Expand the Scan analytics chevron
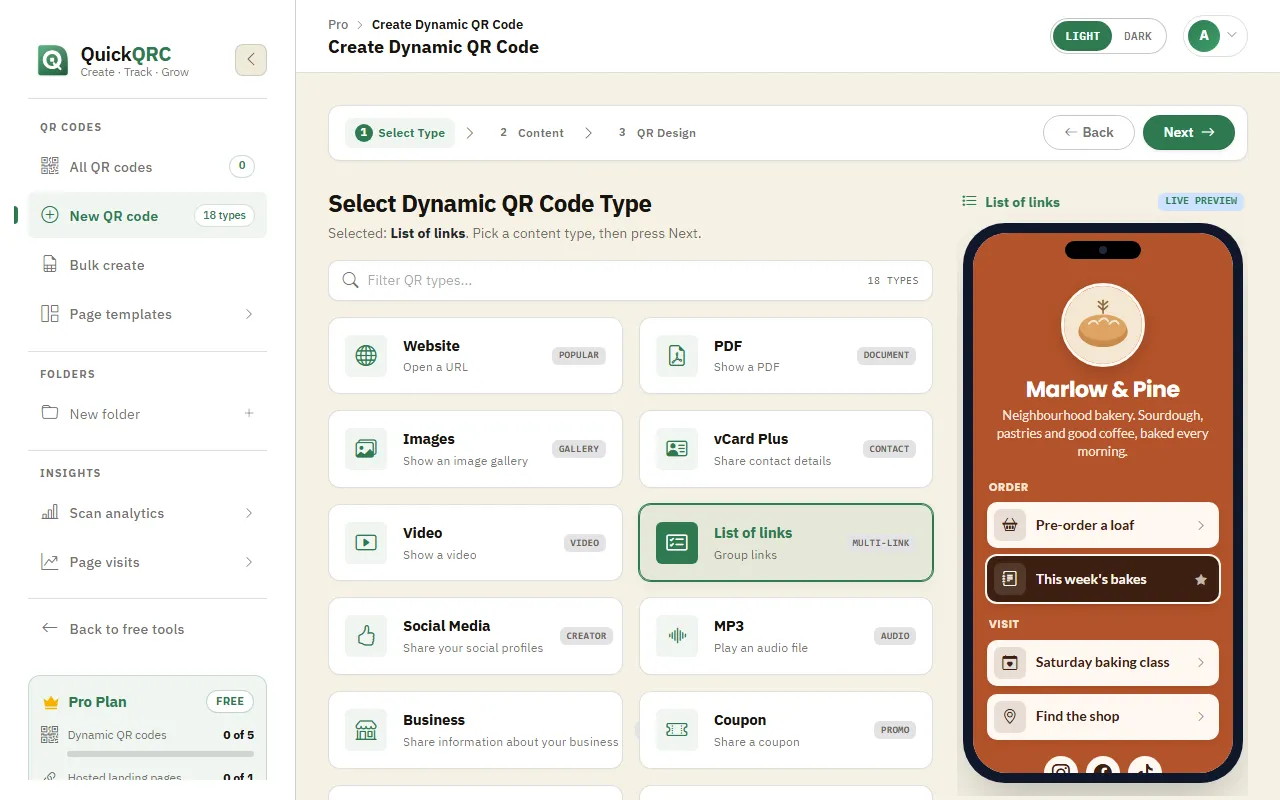The height and width of the screenshot is (800, 1280). coord(249,513)
